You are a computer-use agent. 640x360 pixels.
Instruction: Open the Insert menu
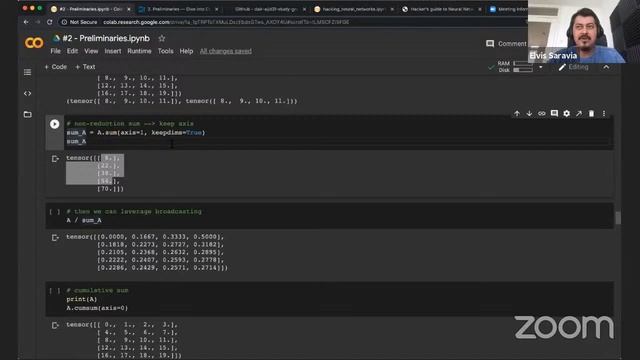click(x=113, y=51)
